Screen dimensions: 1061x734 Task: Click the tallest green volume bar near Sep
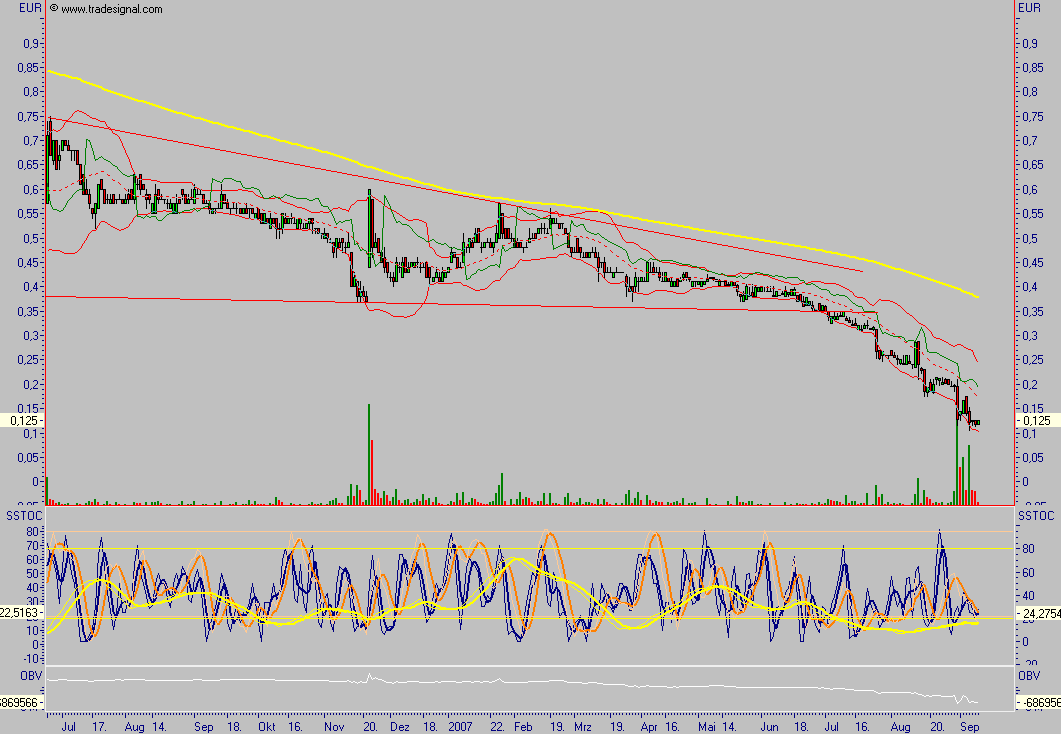(956, 450)
